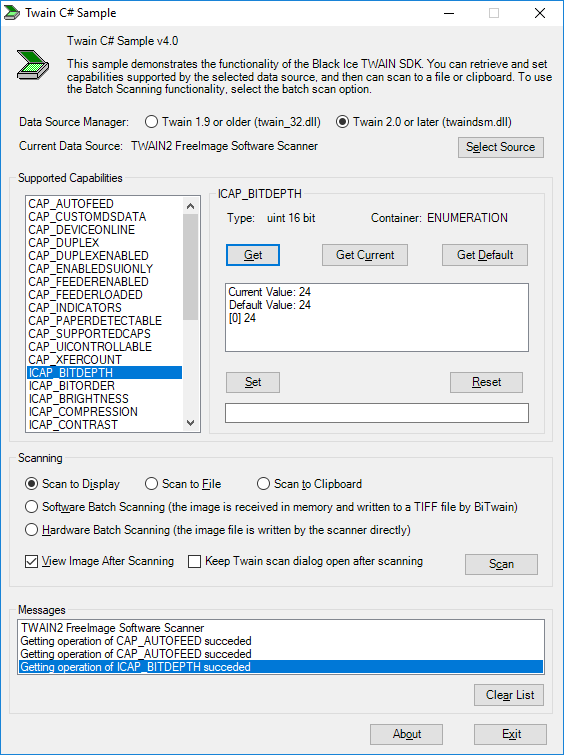The image size is (564, 755).
Task: Click the capability value input field
Action: point(377,413)
